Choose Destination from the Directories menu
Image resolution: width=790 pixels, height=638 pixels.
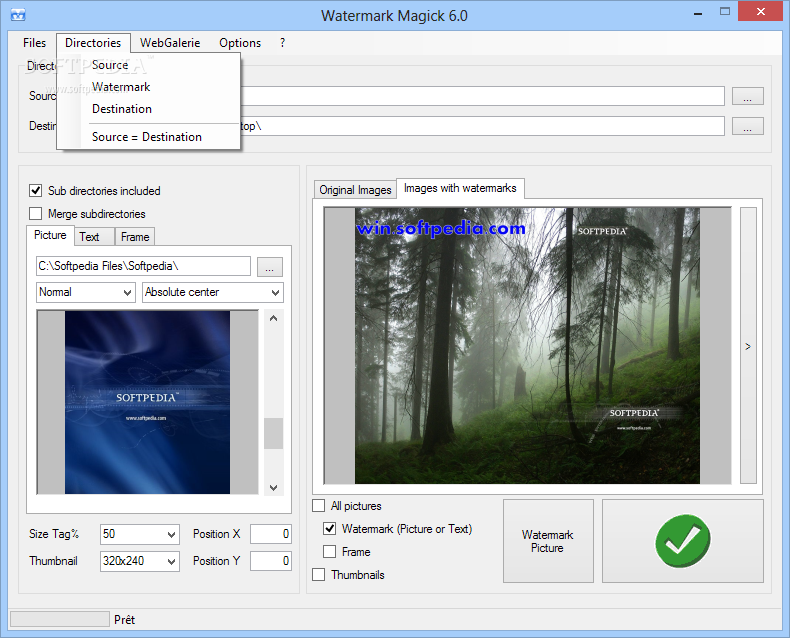[148, 109]
